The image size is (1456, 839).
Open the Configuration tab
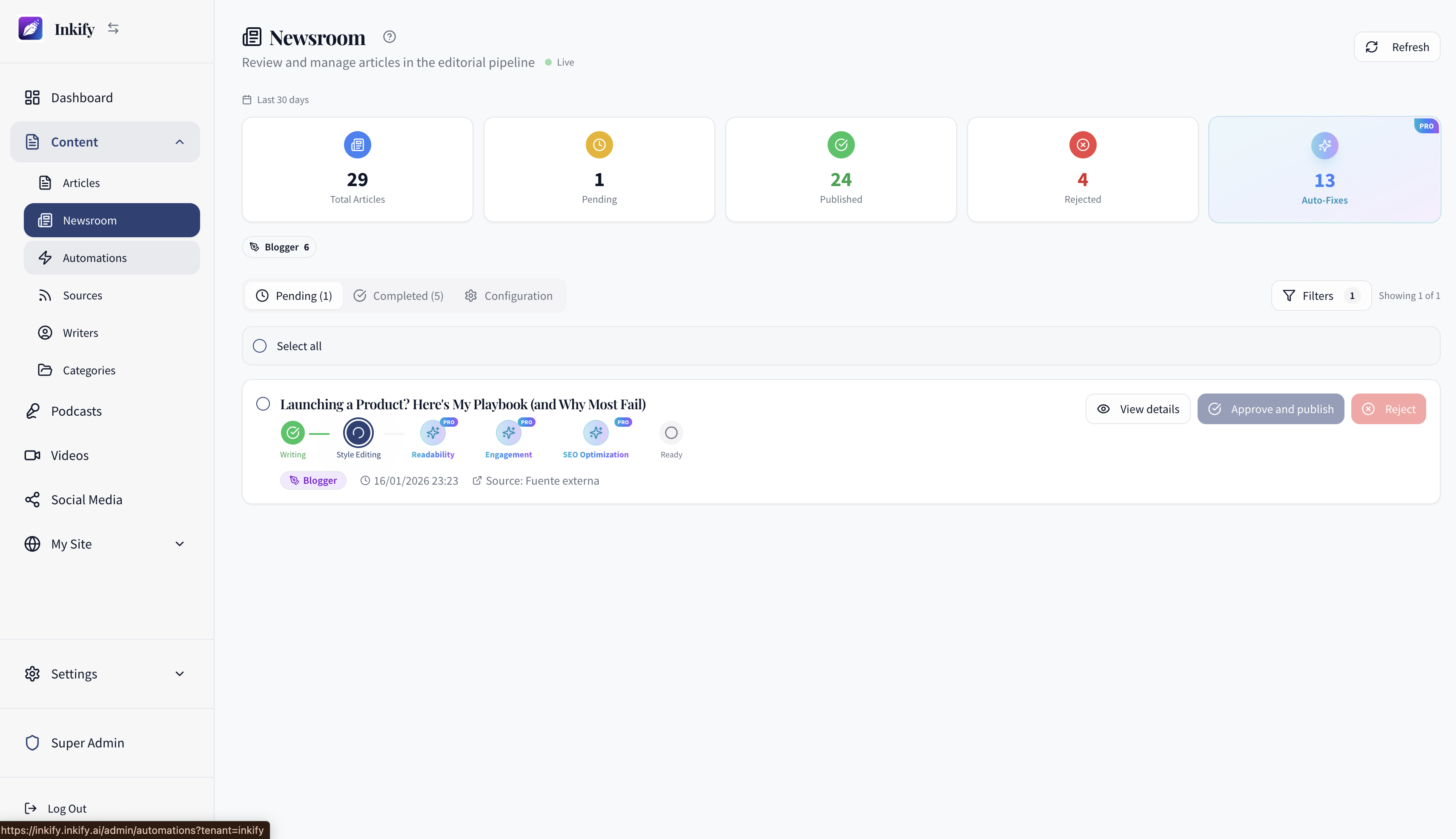pos(509,296)
